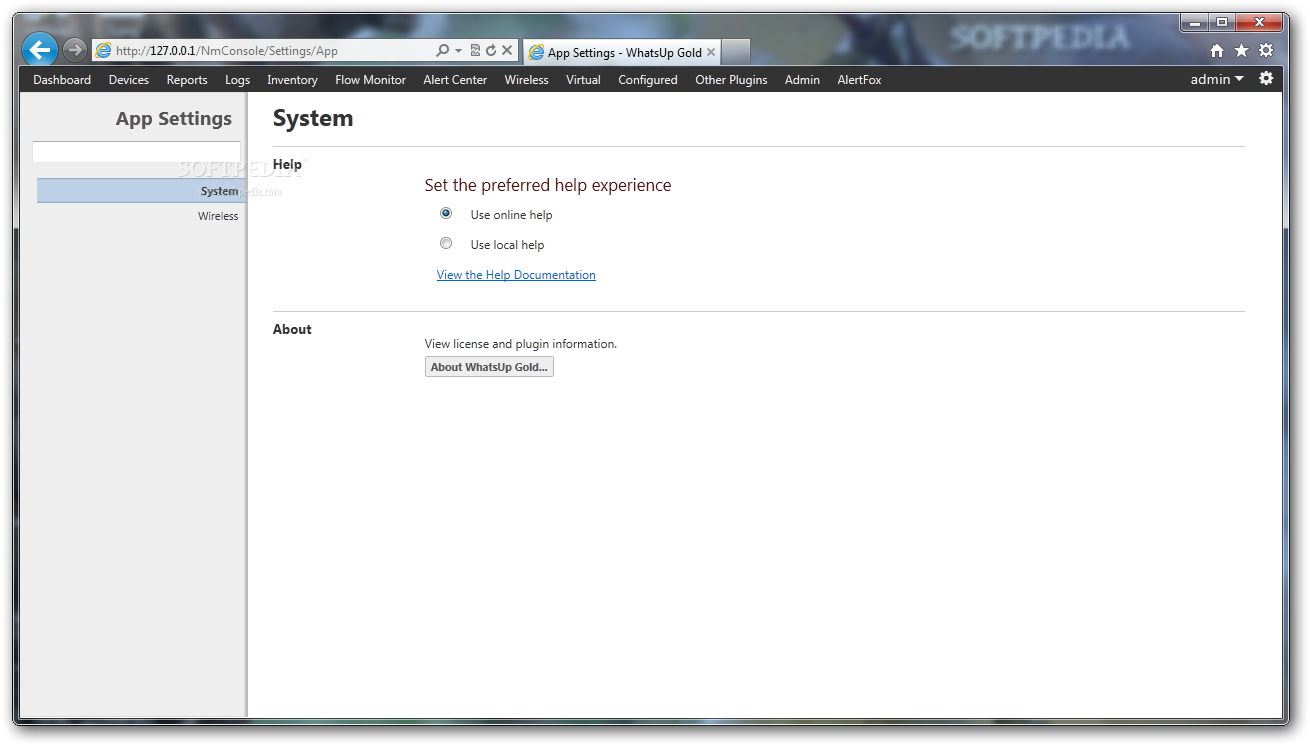This screenshot has height=746, width=1310.
Task: Click the browser Home icon
Action: coord(1217,51)
